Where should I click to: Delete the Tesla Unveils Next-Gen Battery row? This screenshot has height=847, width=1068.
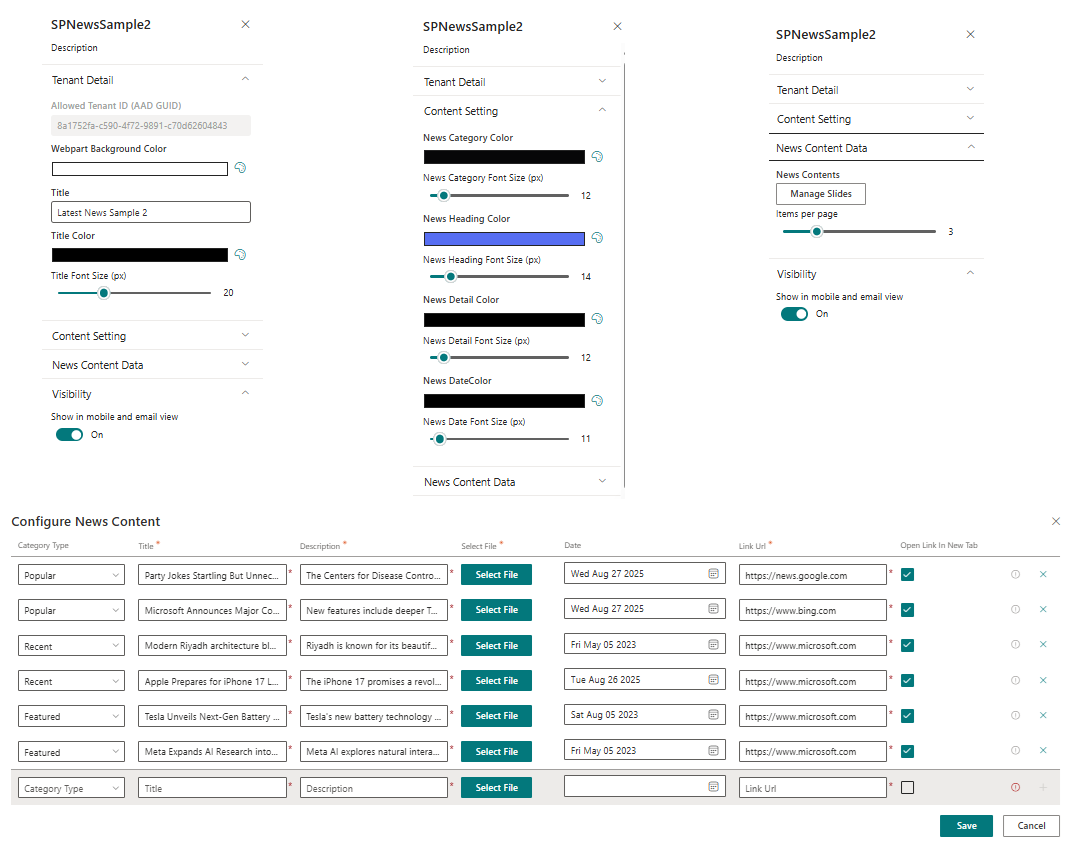click(x=1043, y=716)
